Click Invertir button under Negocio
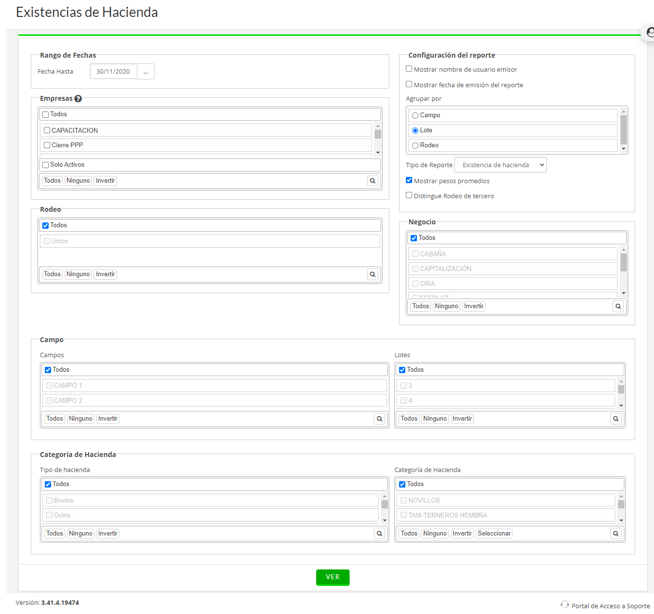Screen dimensions: 654x614 473,306
